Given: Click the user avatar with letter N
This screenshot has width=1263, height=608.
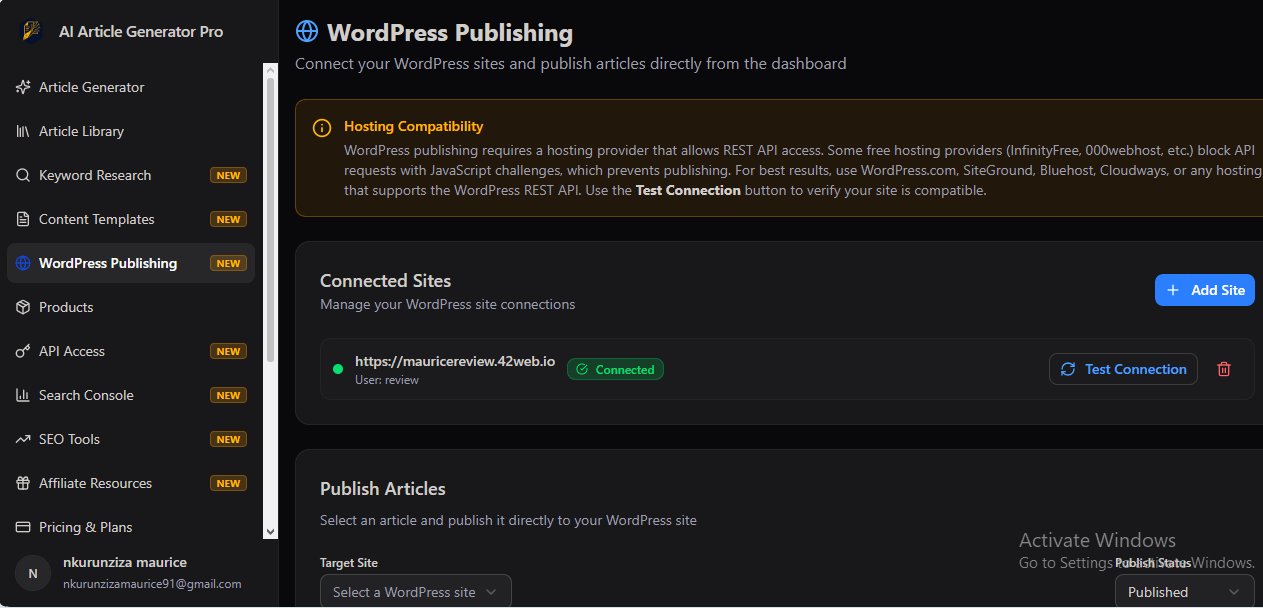Looking at the screenshot, I should coord(33,573).
